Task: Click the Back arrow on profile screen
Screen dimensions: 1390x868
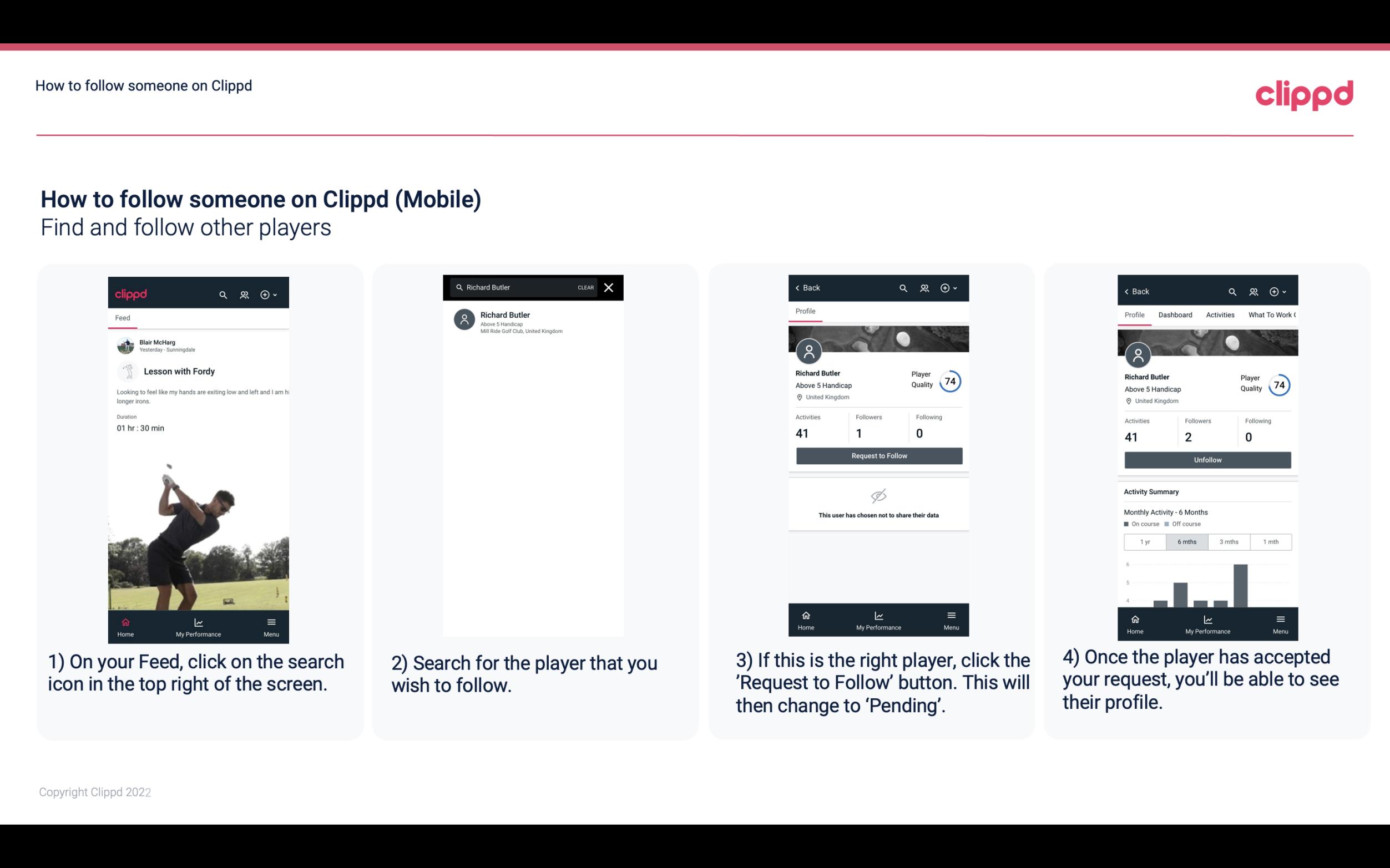Action: point(806,287)
